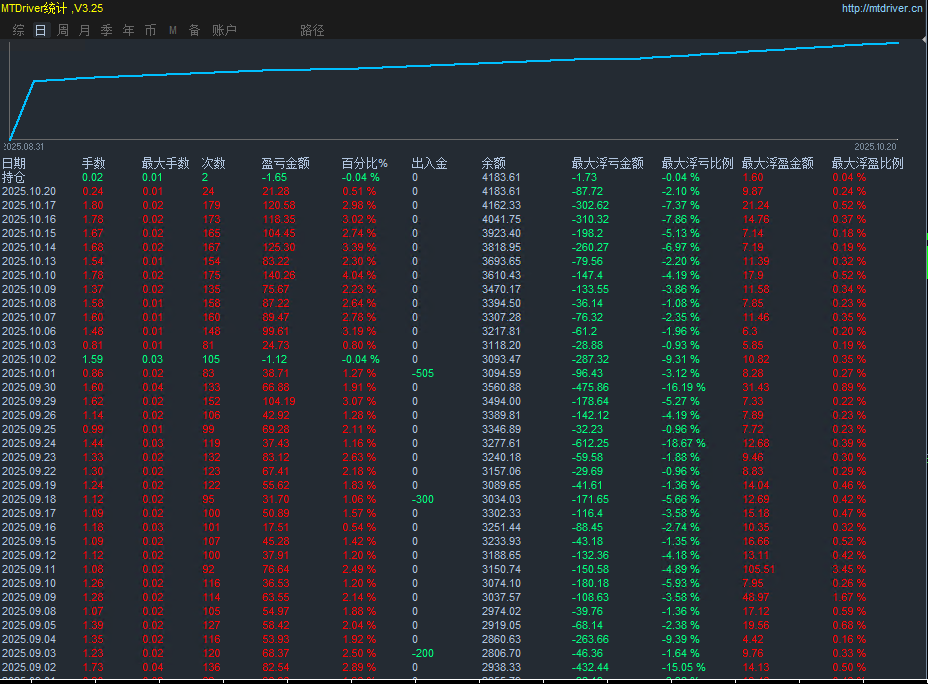Click the -505 withdrawal value
The width and height of the screenshot is (928, 684).
423,373
